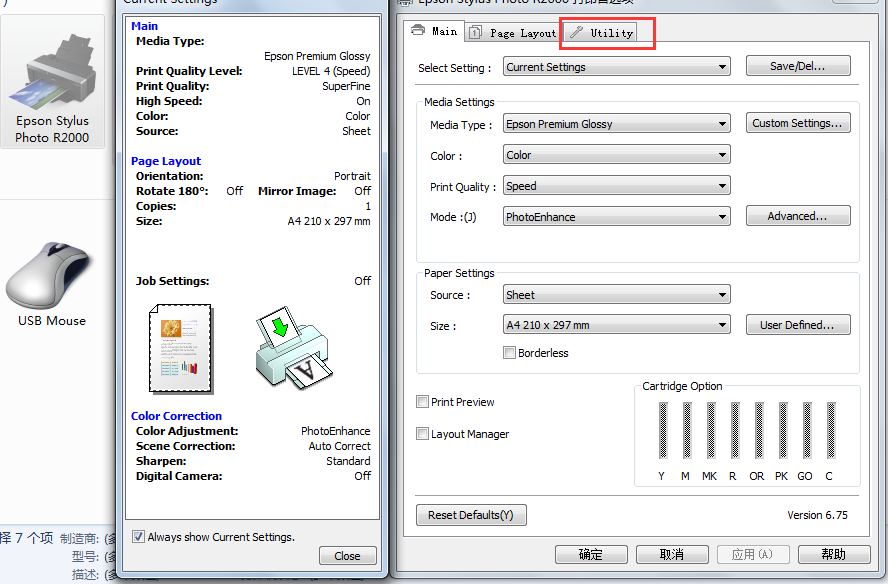Click the Magenta (M) ink level bar
This screenshot has height=584, width=888.
[x=686, y=430]
